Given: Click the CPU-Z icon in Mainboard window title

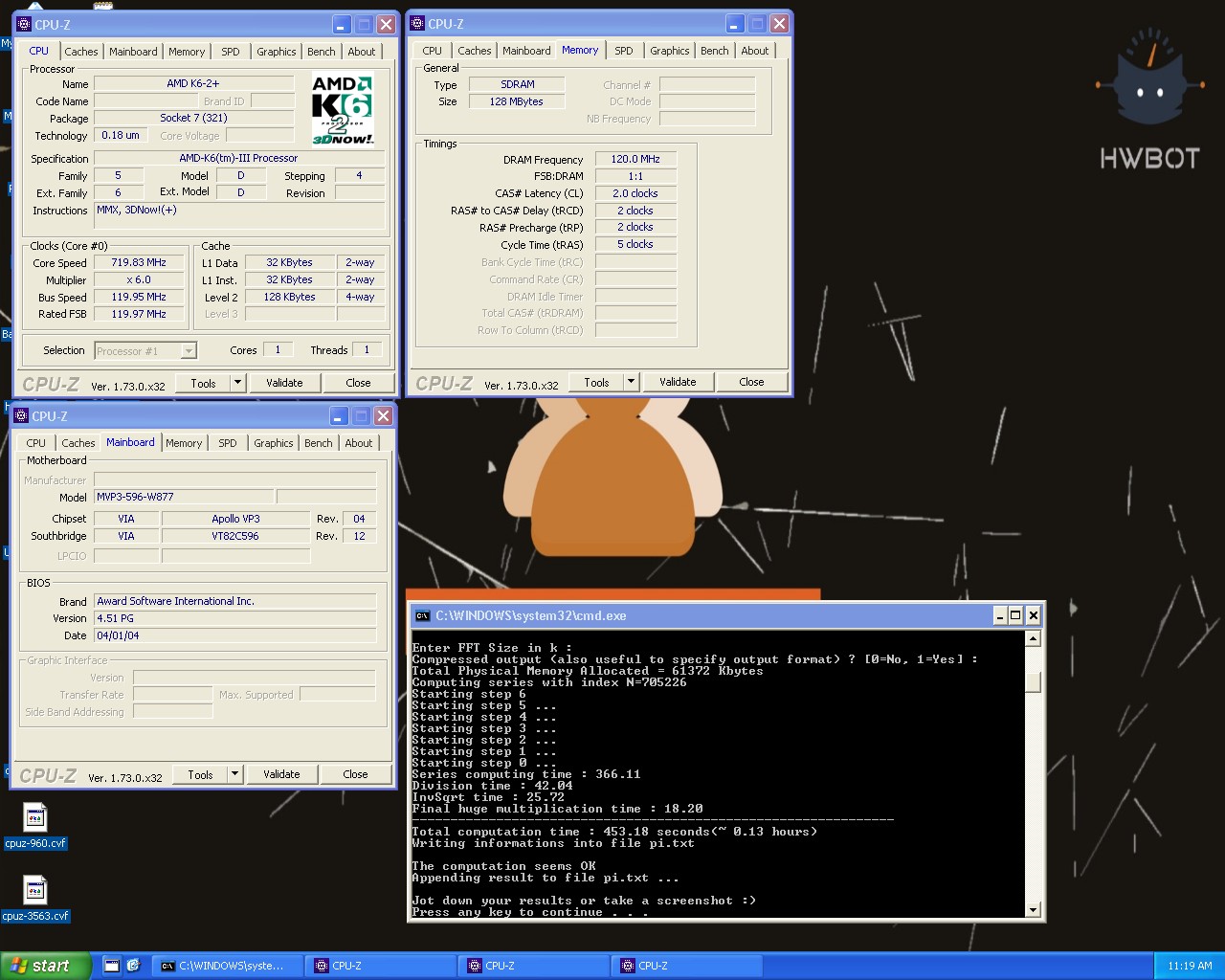Looking at the screenshot, I should (x=21, y=416).
